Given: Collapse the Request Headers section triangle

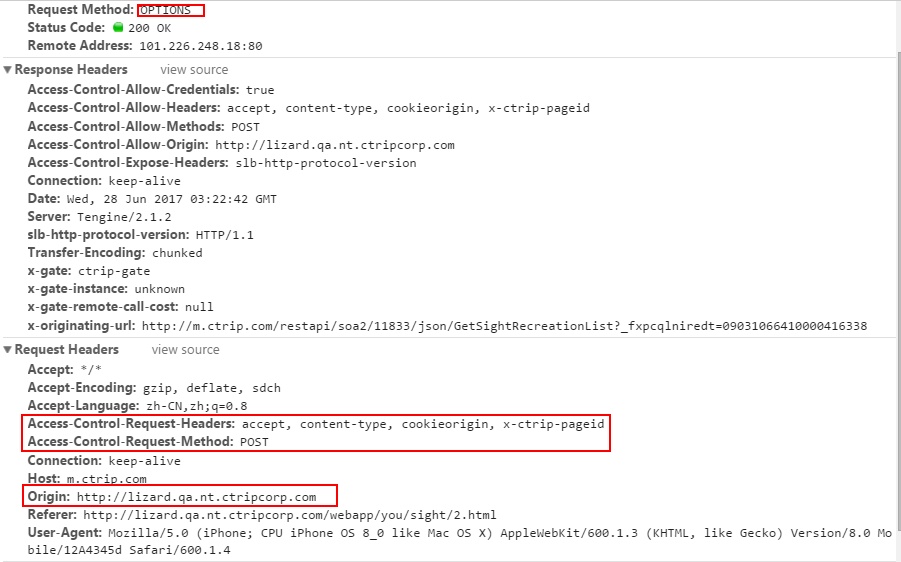Looking at the screenshot, I should click(x=8, y=350).
